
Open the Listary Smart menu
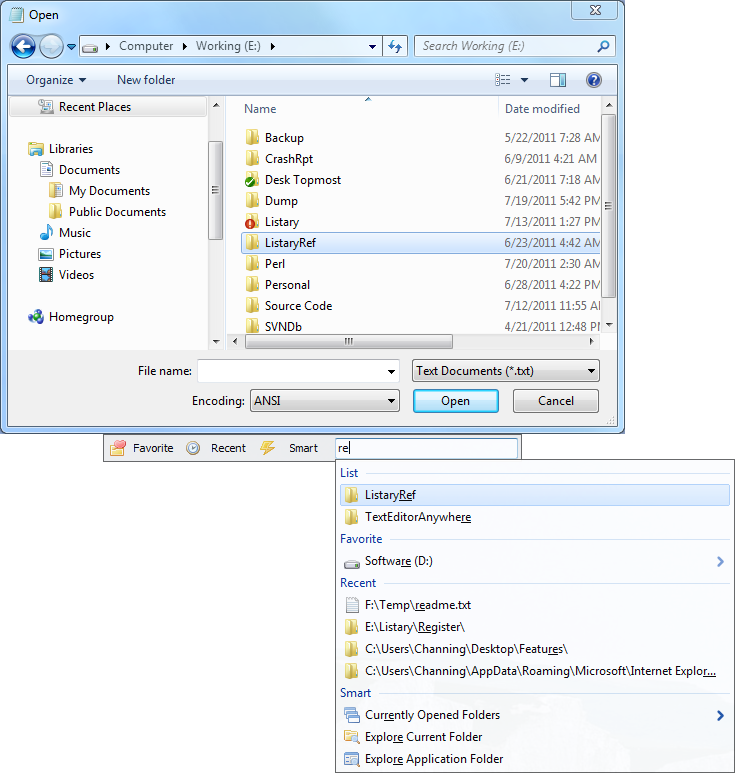289,448
